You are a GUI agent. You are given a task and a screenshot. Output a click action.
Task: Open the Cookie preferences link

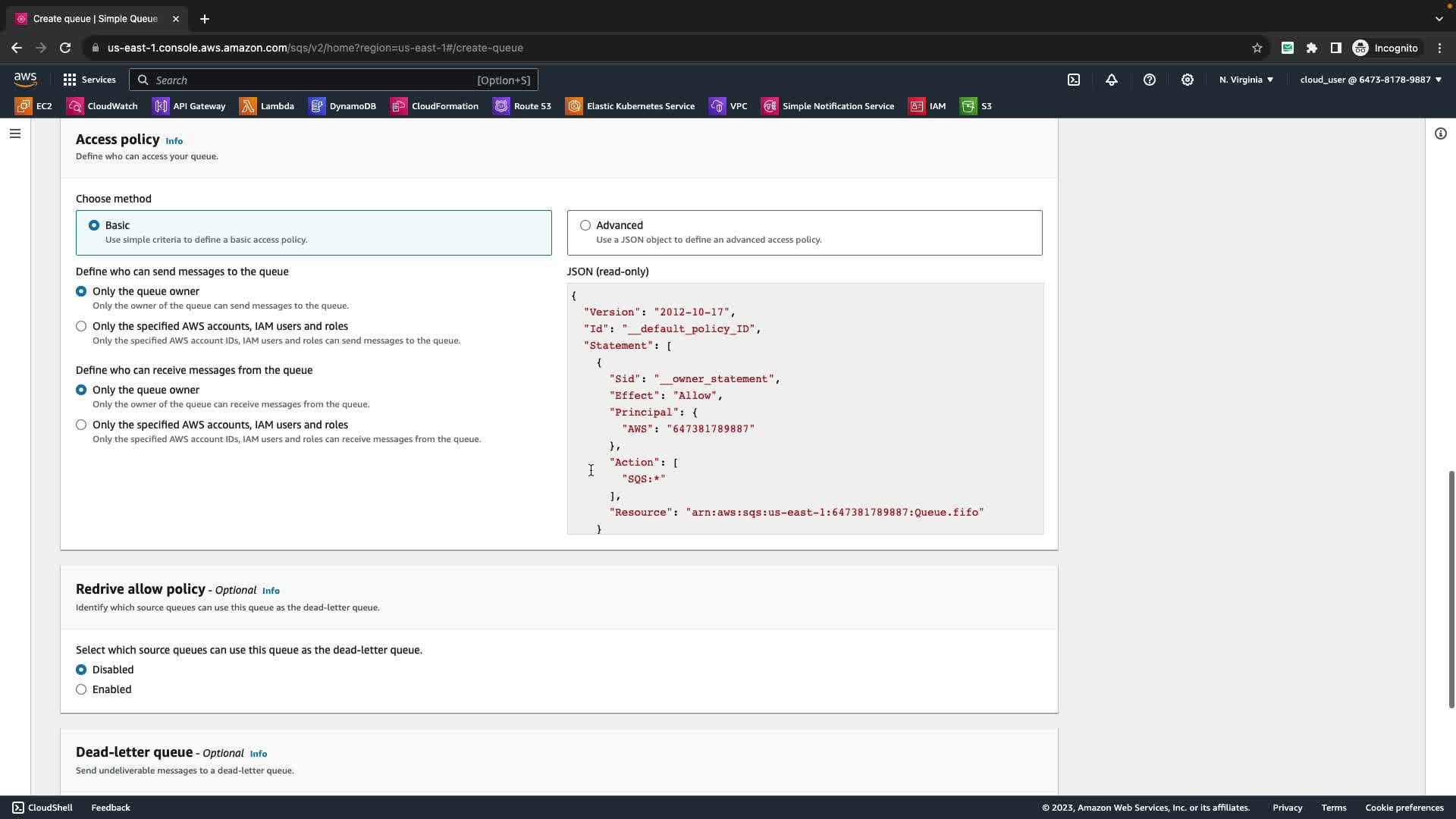(x=1404, y=808)
